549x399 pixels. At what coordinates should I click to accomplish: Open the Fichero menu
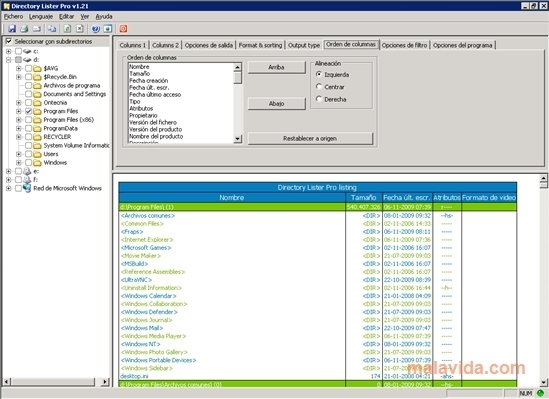click(13, 16)
